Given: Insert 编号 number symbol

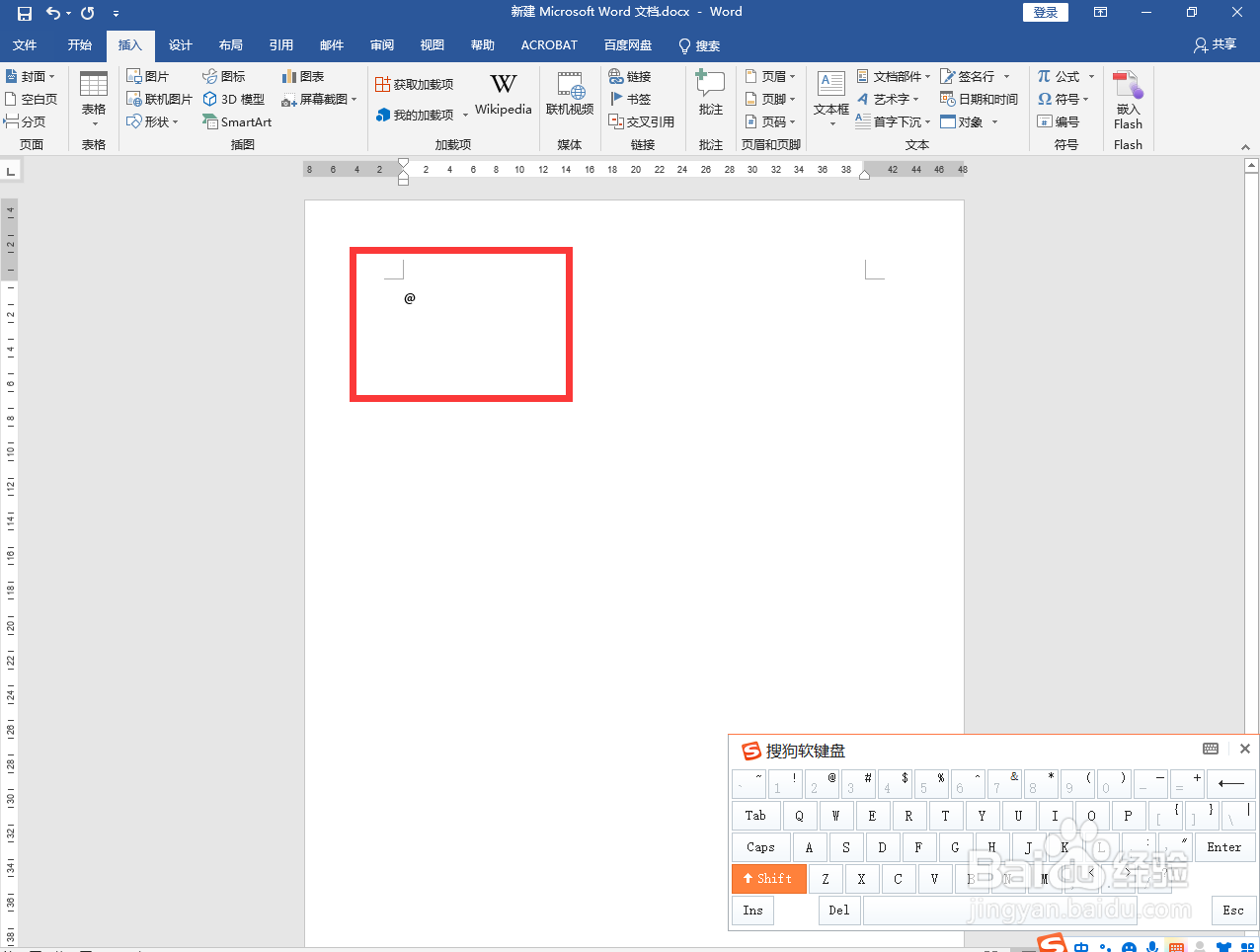Looking at the screenshot, I should coord(1059,121).
